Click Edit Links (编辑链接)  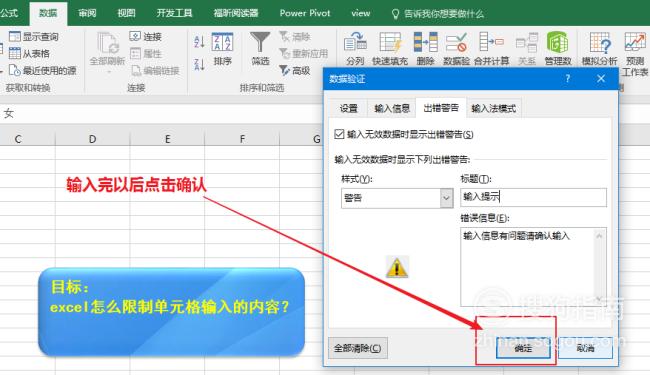(x=155, y=70)
